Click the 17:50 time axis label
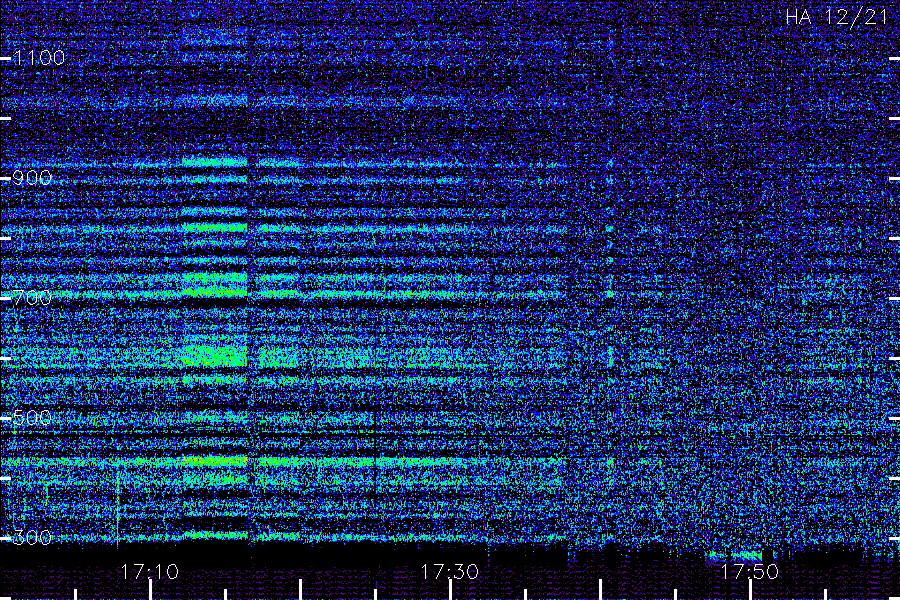900x600 pixels. (x=750, y=571)
